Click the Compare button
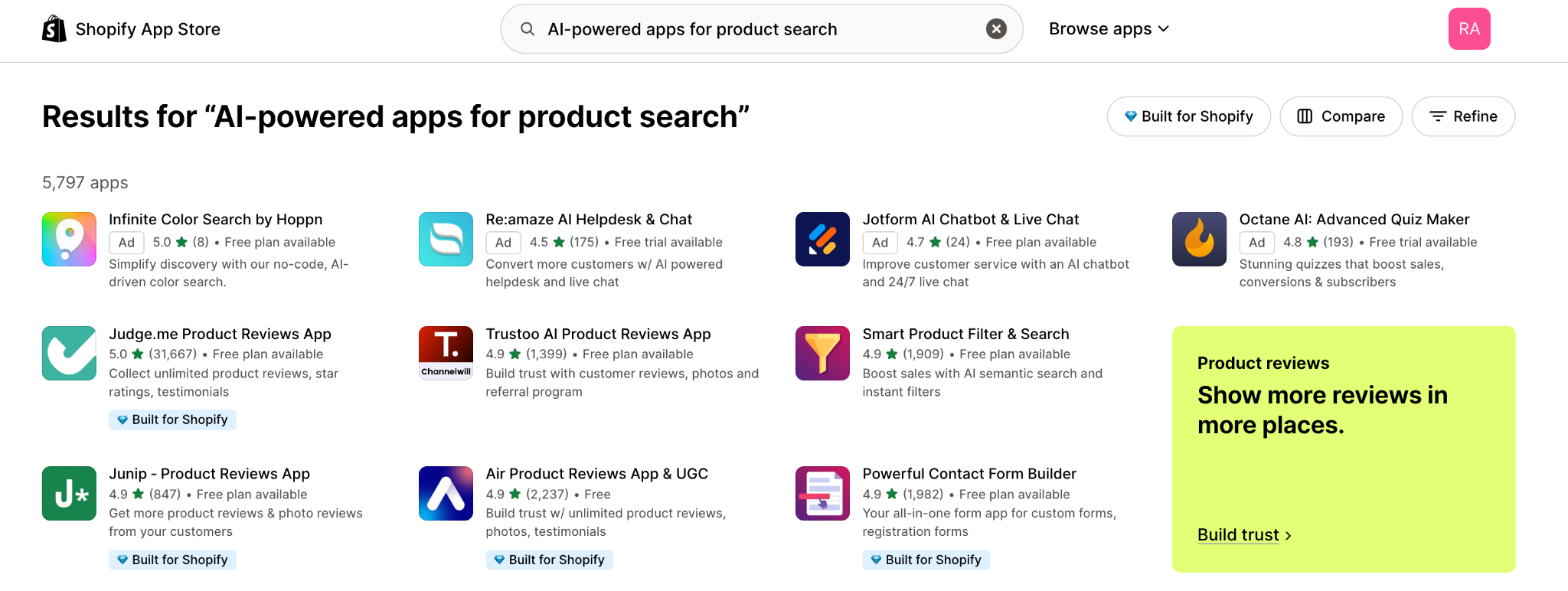 1341,116
